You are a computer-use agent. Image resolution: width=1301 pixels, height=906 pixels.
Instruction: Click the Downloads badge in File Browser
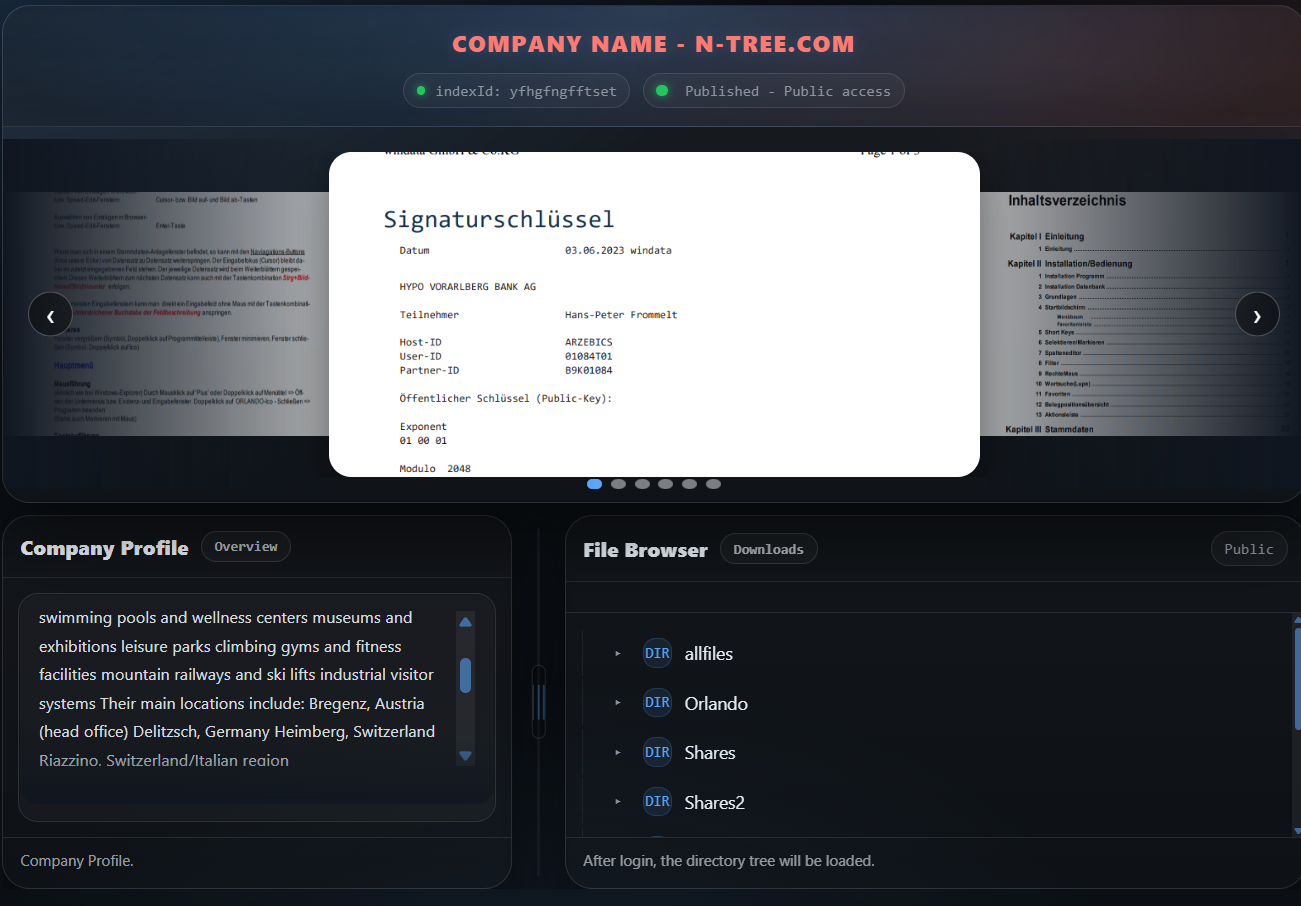(768, 549)
